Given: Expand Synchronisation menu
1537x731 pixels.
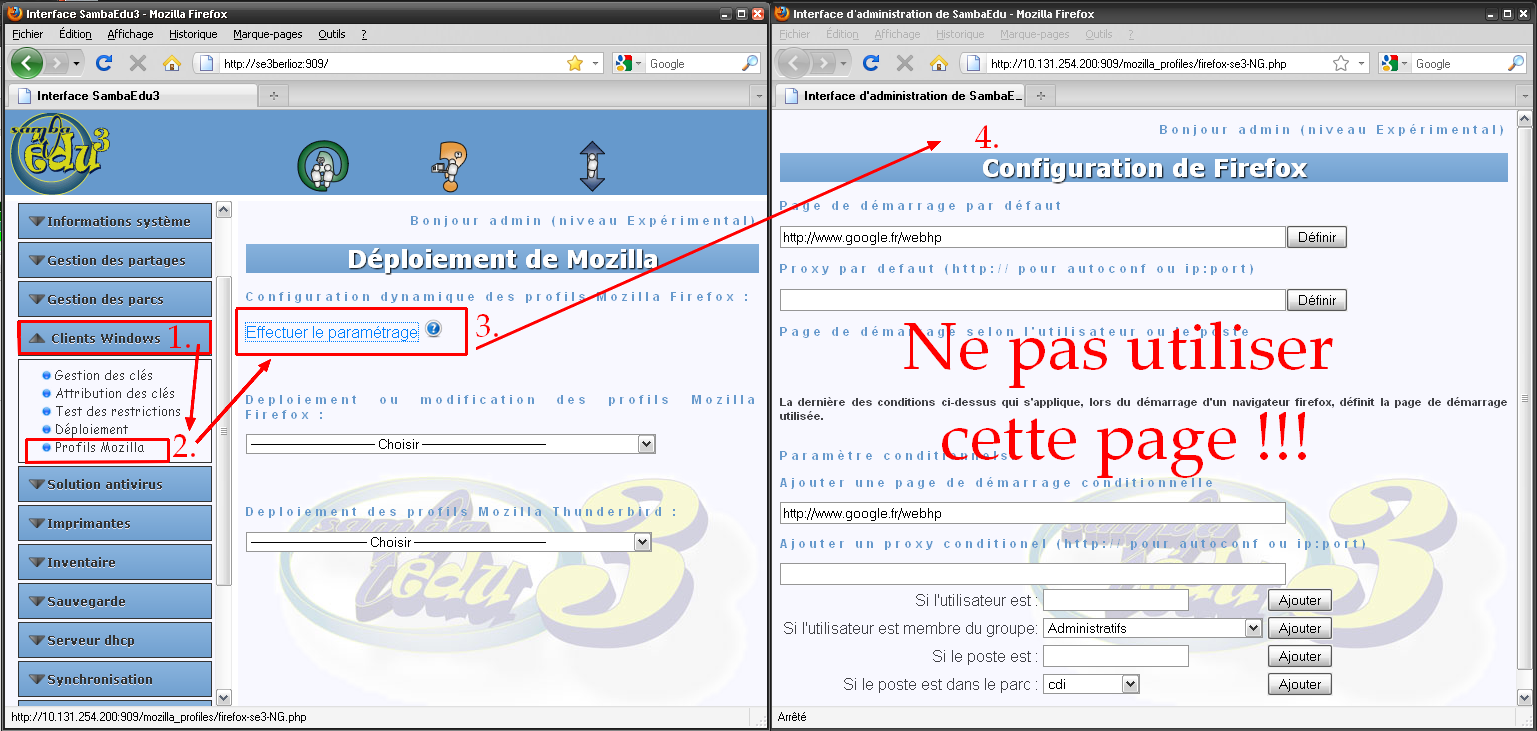Looking at the screenshot, I should click(115, 679).
